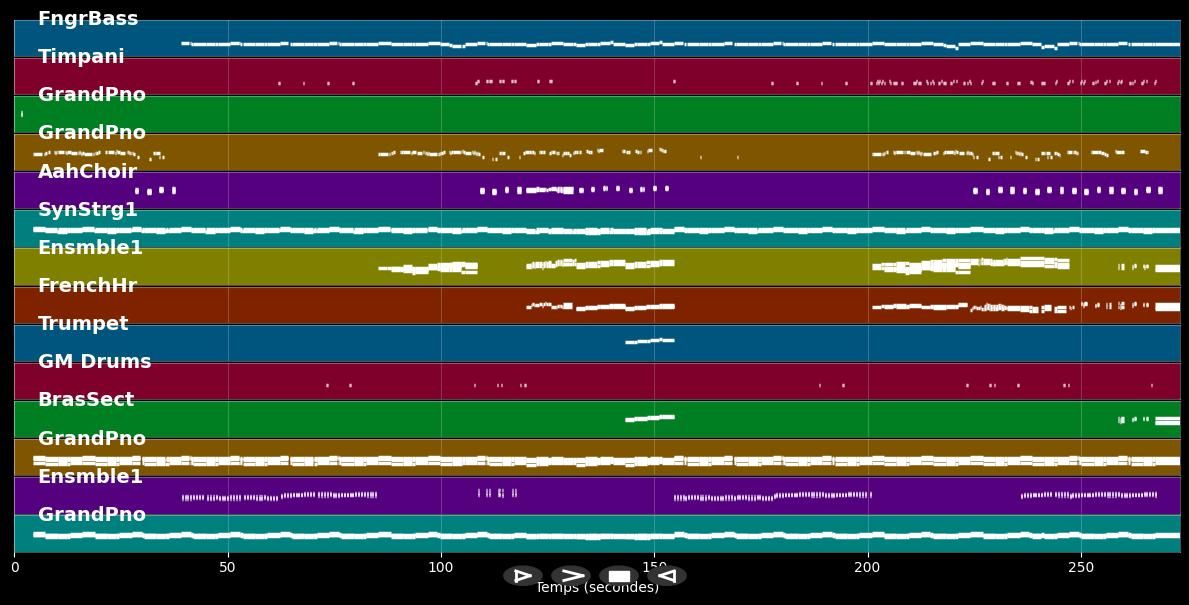This screenshot has width=1189, height=605.
Task: Click the Trumpet note cluster in its lane
Action: 650,341
